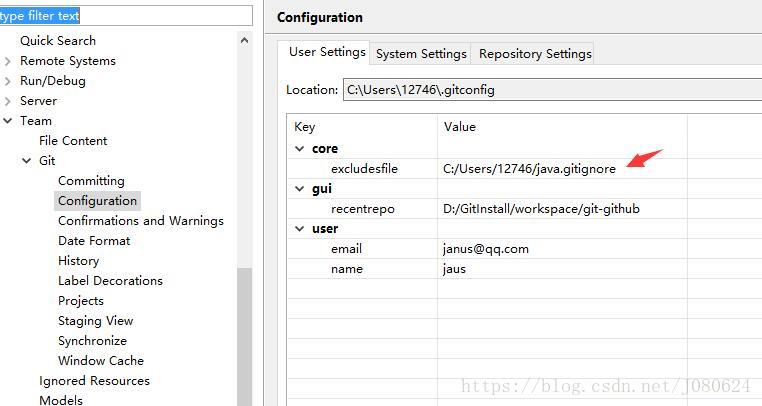The image size is (762, 406).
Task: Open Label Decorations preferences
Action: [110, 281]
